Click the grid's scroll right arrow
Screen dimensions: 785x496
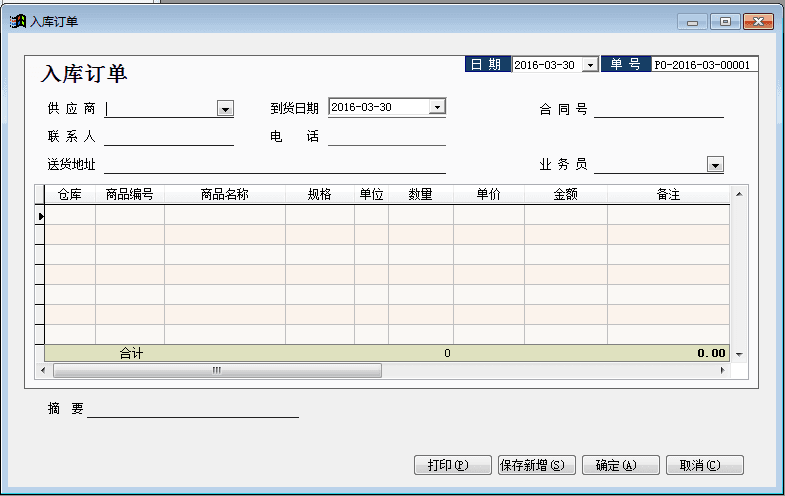(723, 370)
